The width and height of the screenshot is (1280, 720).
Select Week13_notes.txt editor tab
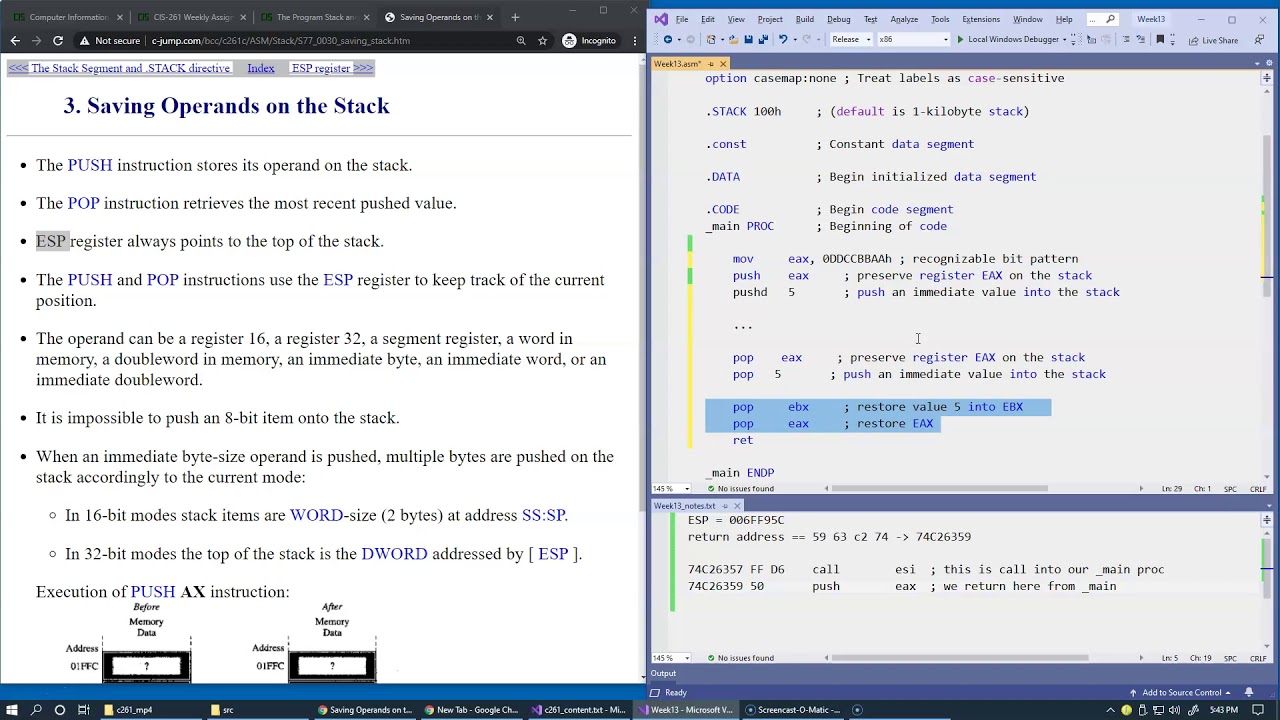coord(685,506)
